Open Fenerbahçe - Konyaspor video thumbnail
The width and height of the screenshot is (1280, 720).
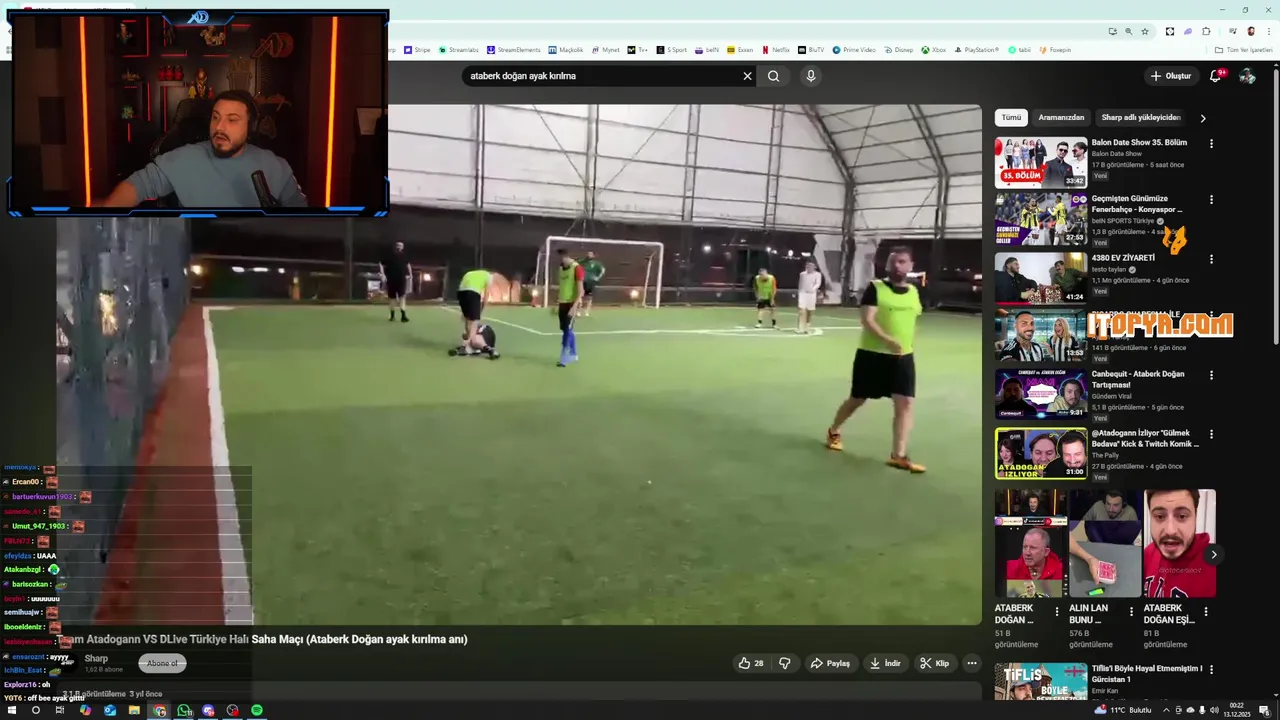pyautogui.click(x=1041, y=219)
